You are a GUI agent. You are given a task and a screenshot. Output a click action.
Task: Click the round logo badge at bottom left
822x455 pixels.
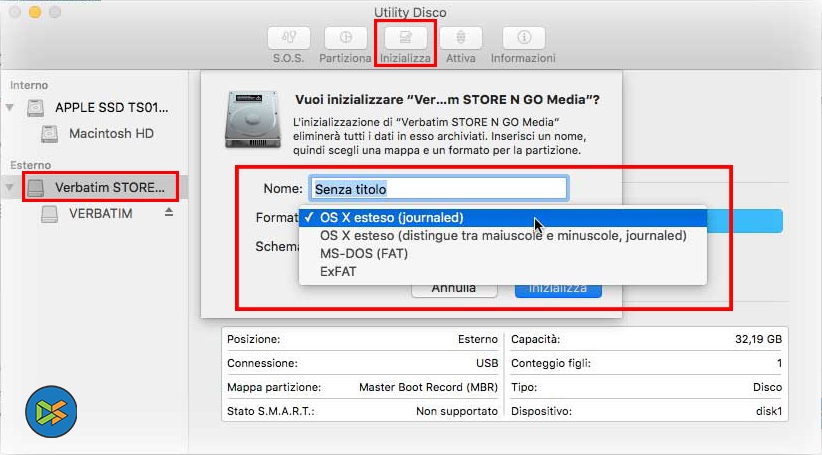click(x=52, y=412)
